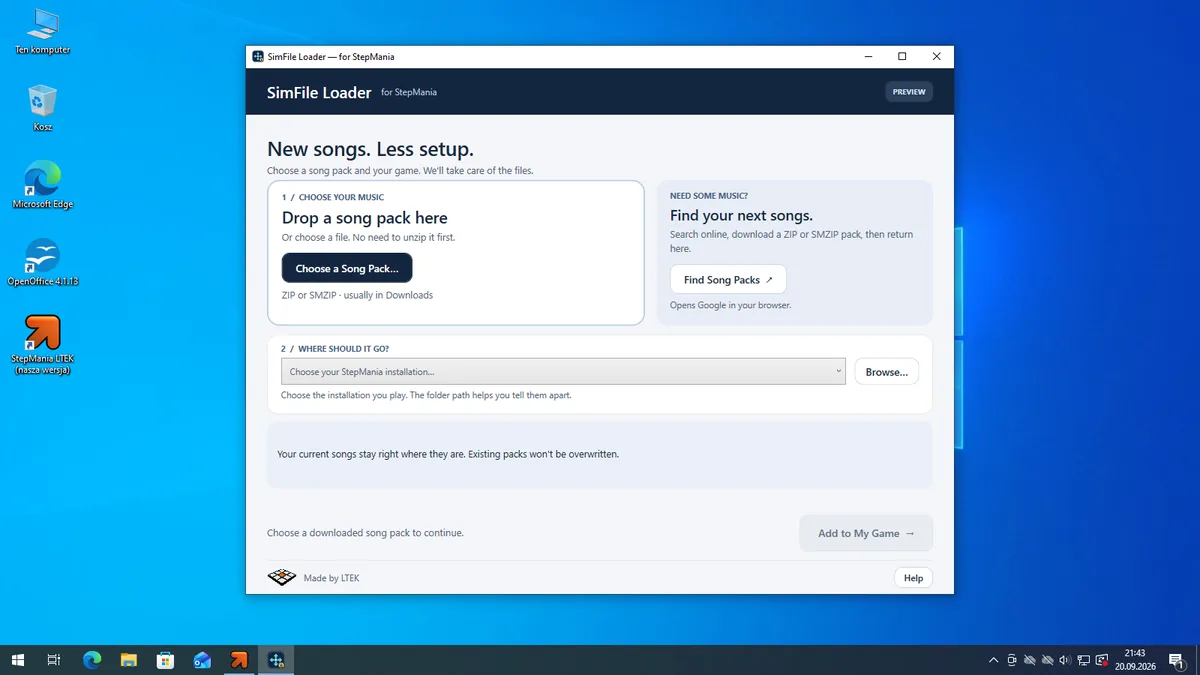Minimize the SimFile Loader window
The height and width of the screenshot is (675, 1200).
click(x=868, y=57)
